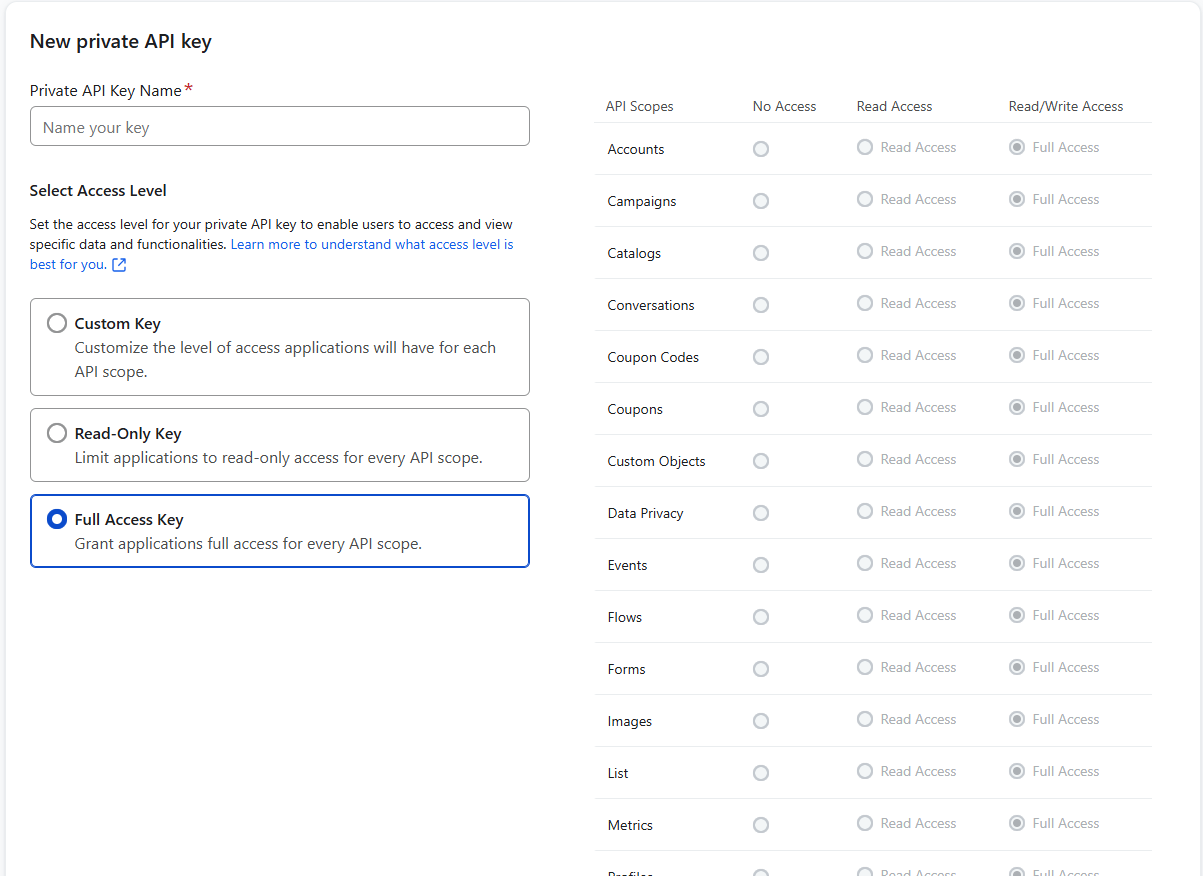Set Custom Objects scope to No Access
The height and width of the screenshot is (876, 1203).
tap(761, 461)
